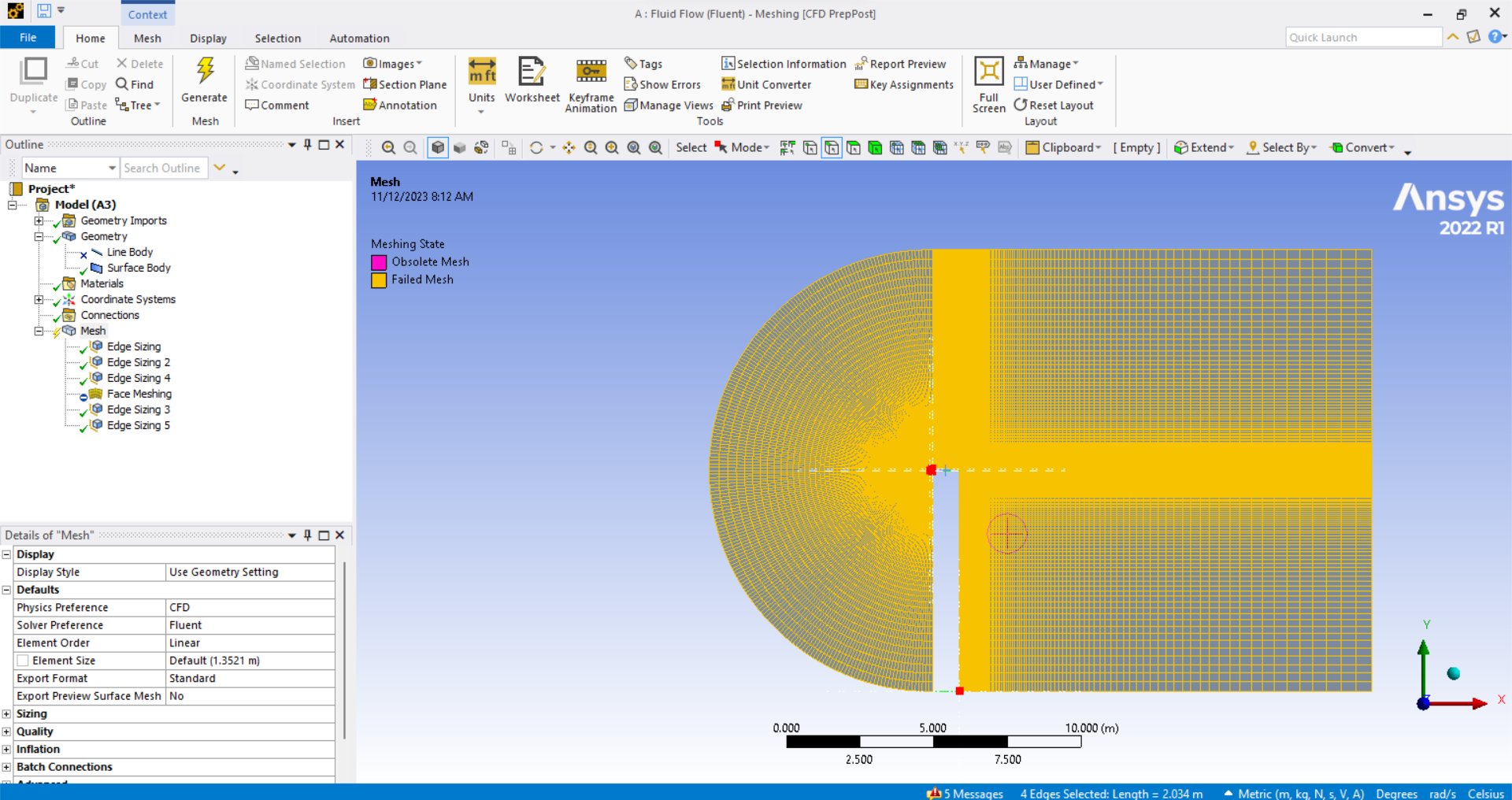Toggle the Element Size checkbox
The image size is (1512, 800).
click(24, 661)
